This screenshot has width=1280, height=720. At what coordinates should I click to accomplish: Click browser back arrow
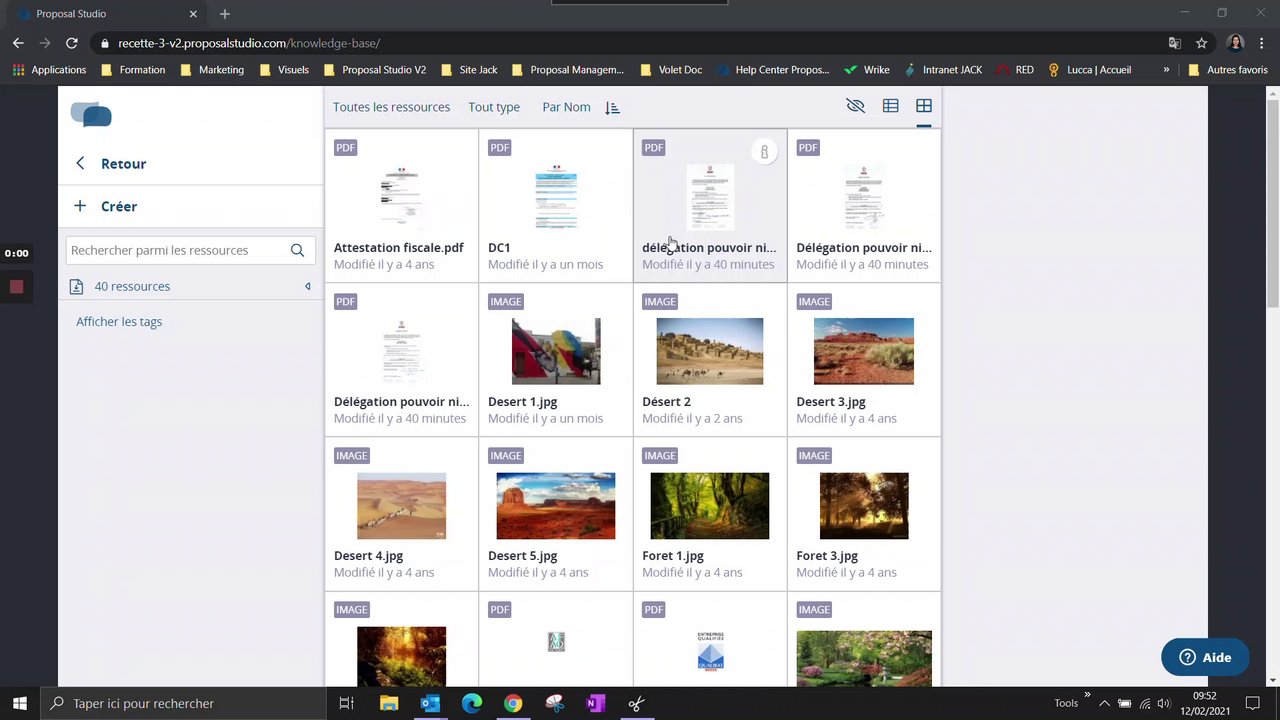(17, 43)
